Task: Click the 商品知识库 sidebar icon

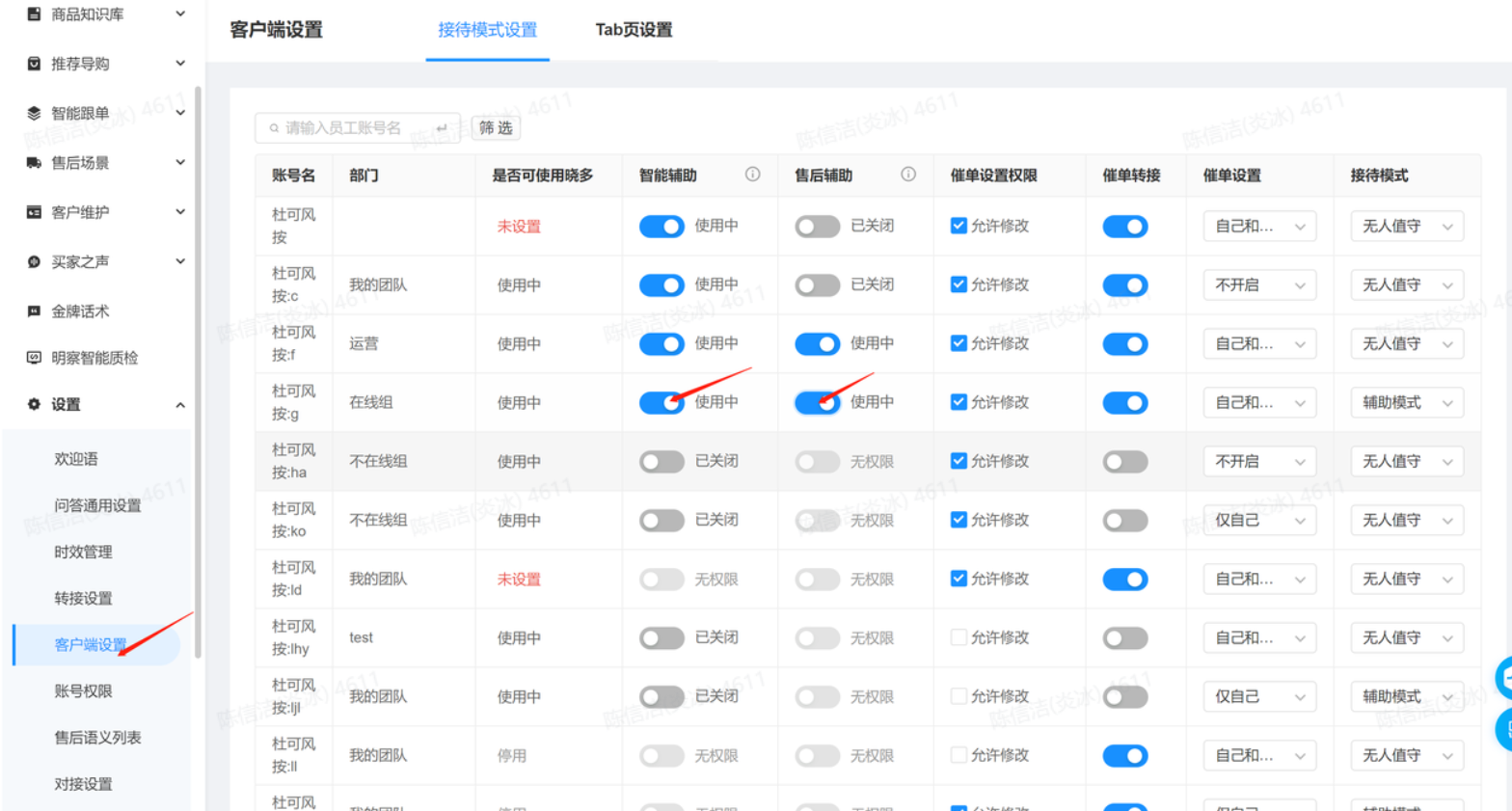Action: coord(34,14)
